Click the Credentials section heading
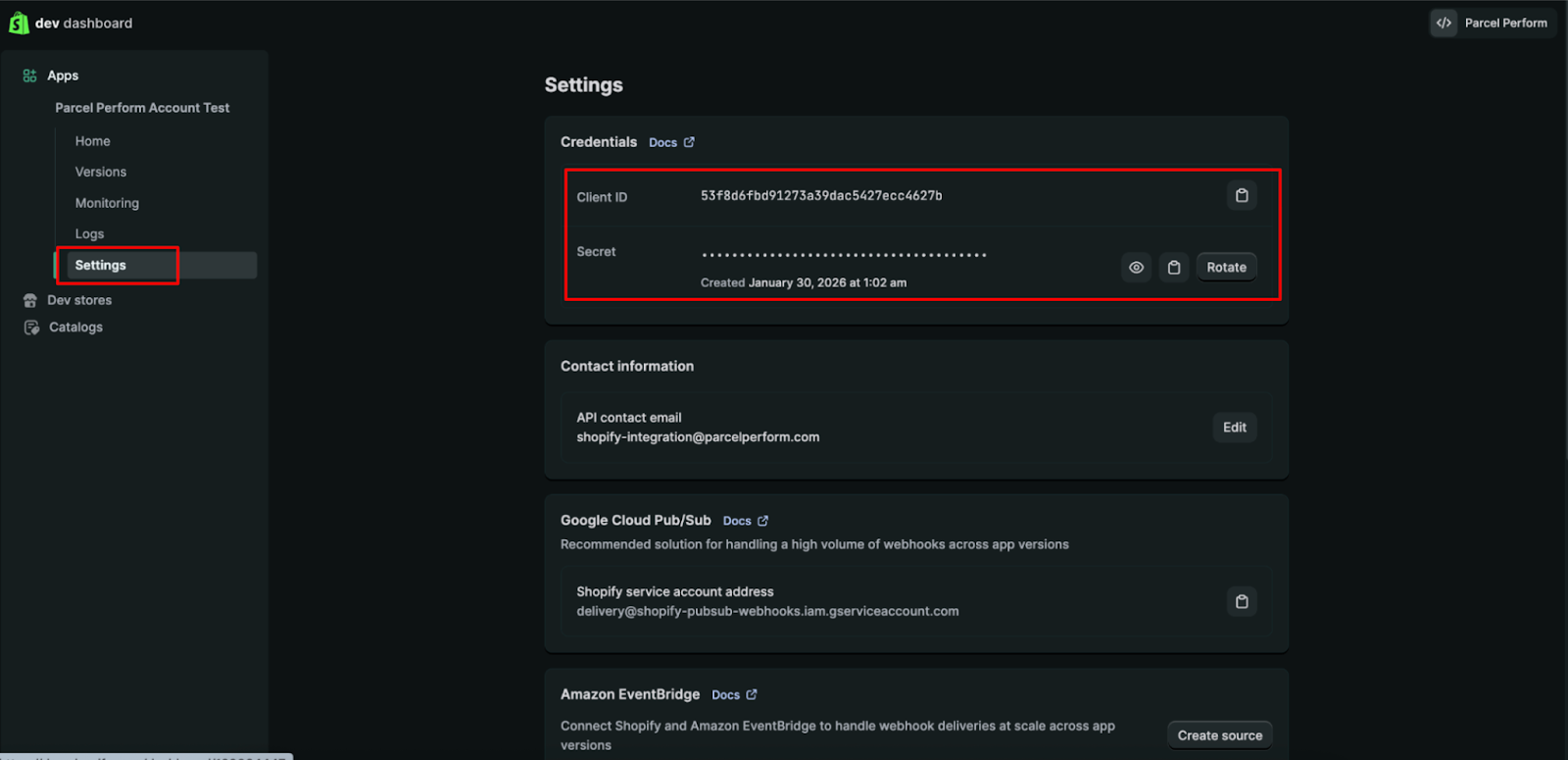 coord(599,142)
